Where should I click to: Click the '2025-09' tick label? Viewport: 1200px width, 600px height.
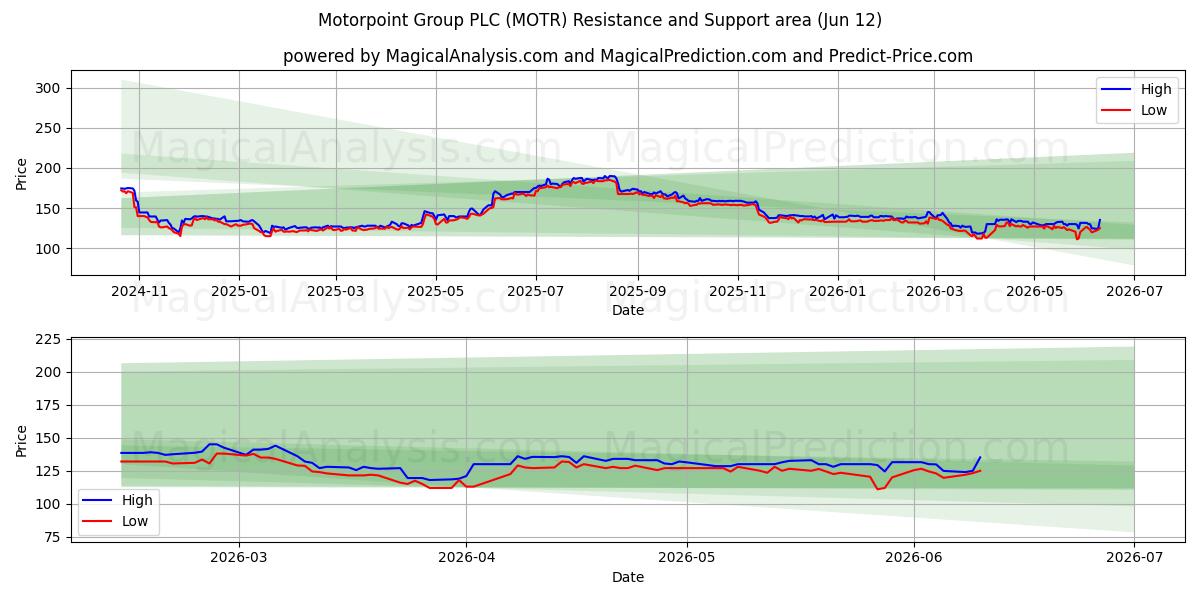pyautogui.click(x=637, y=290)
